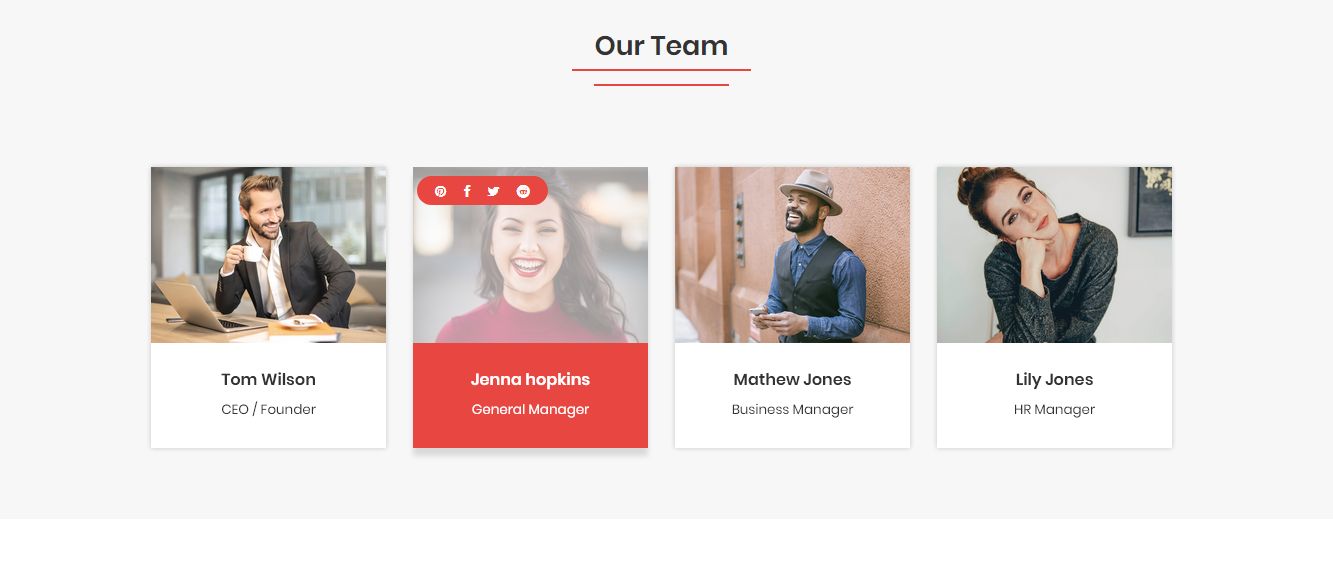Click the Facebook icon on Jenna's card
The height and width of the screenshot is (584, 1333).
coord(467,191)
